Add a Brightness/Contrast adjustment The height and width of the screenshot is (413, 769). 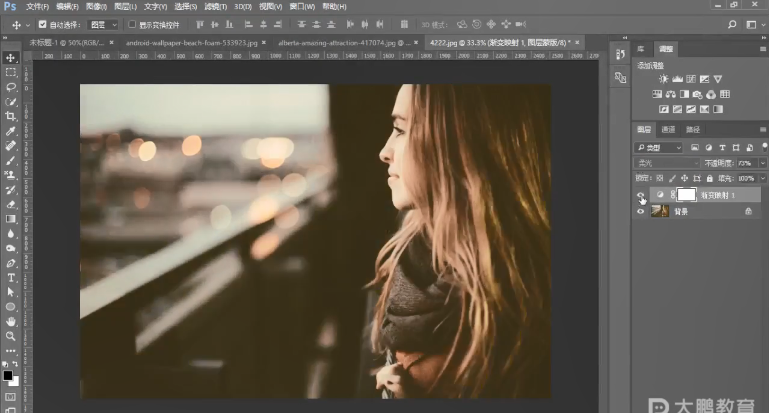pos(663,79)
